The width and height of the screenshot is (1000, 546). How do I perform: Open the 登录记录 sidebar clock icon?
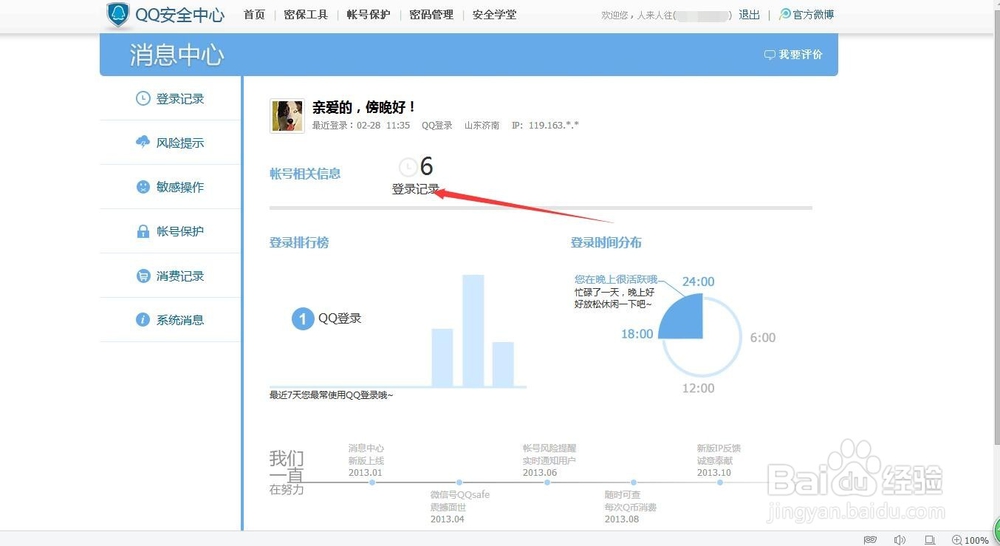(143, 98)
